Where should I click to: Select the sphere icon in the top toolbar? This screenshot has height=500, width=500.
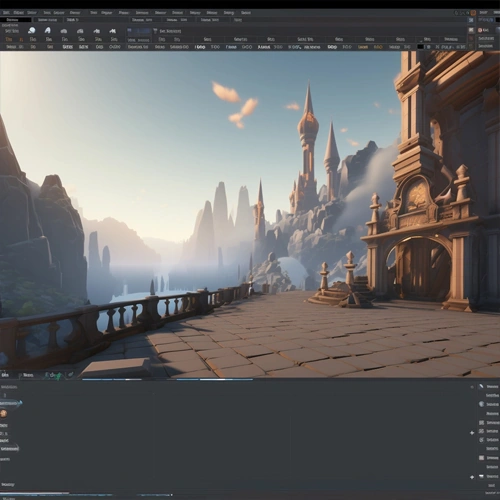tap(32, 31)
